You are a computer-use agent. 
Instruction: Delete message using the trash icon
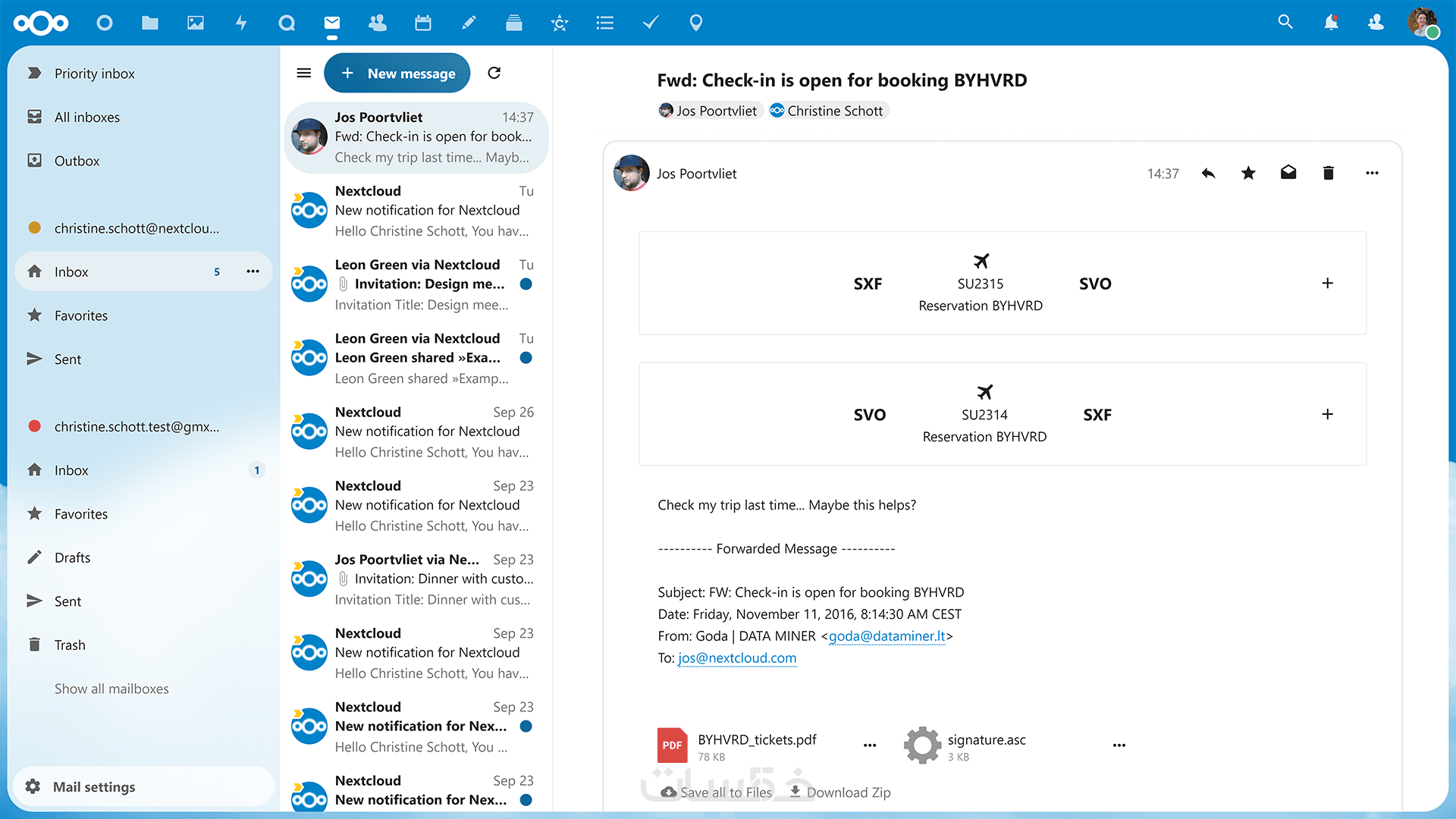[x=1328, y=174]
